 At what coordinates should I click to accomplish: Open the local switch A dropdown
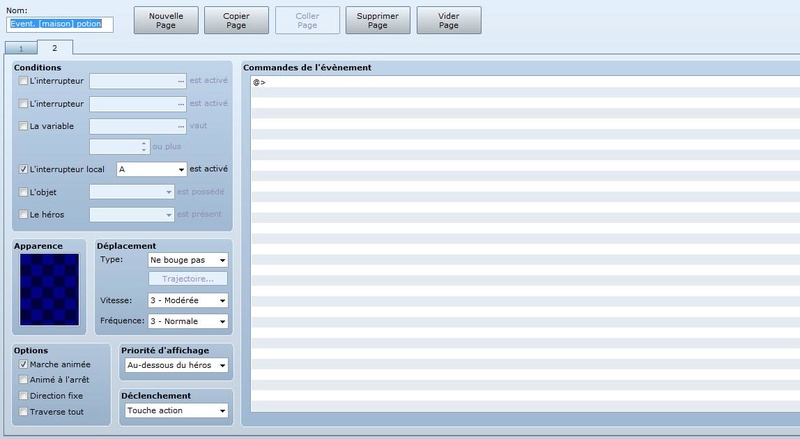tap(152, 169)
